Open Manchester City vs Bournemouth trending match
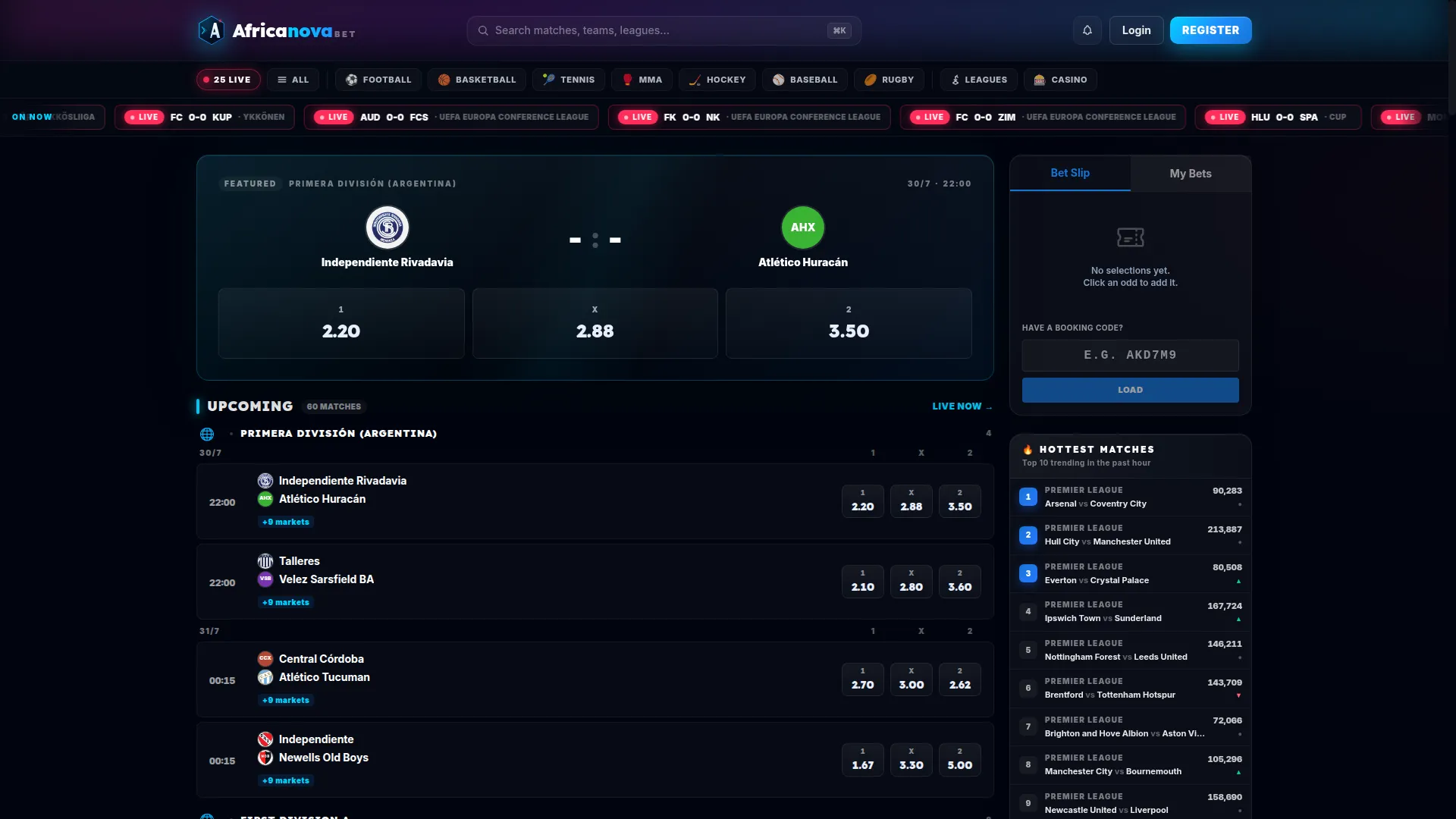Image resolution: width=1456 pixels, height=819 pixels. (x=1130, y=765)
